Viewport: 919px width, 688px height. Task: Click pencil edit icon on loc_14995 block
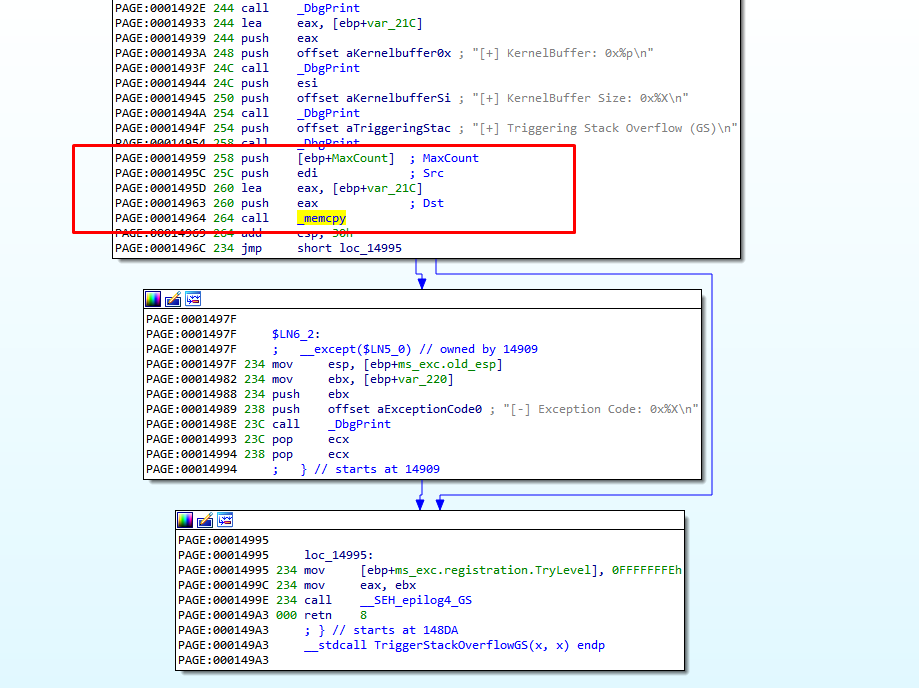pyautogui.click(x=205, y=520)
